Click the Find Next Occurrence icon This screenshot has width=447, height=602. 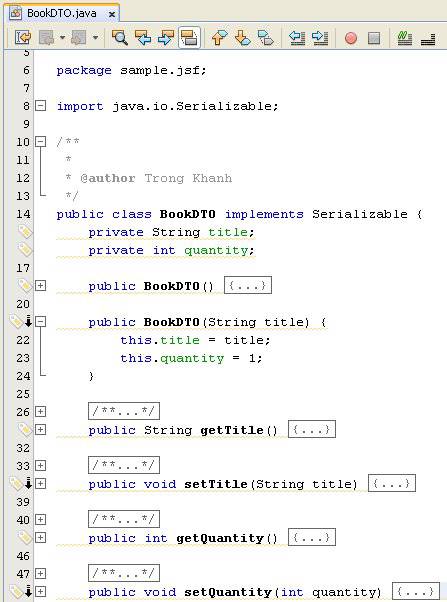click(x=166, y=38)
